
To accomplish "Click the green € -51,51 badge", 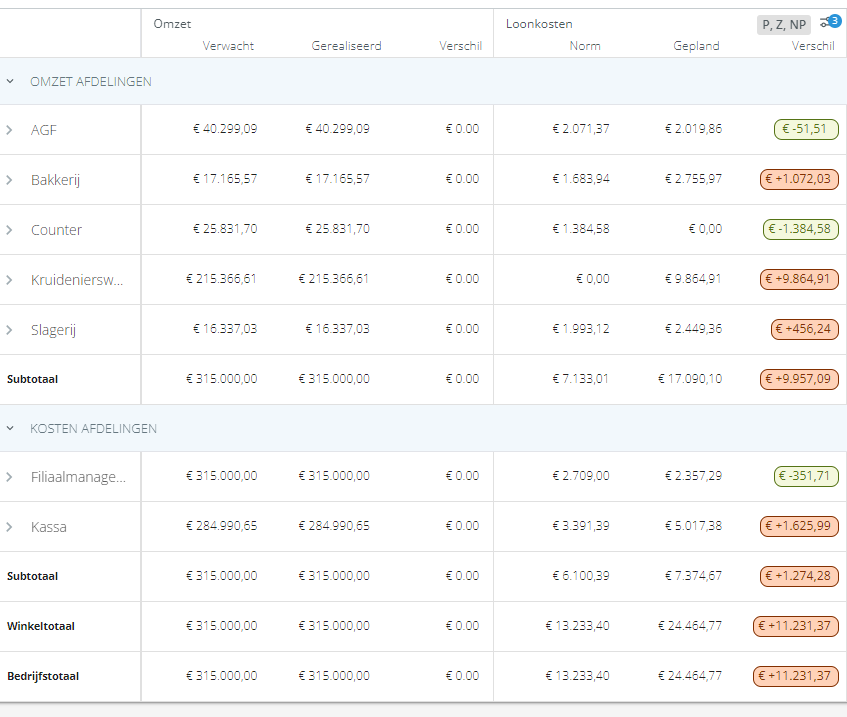I will (806, 129).
